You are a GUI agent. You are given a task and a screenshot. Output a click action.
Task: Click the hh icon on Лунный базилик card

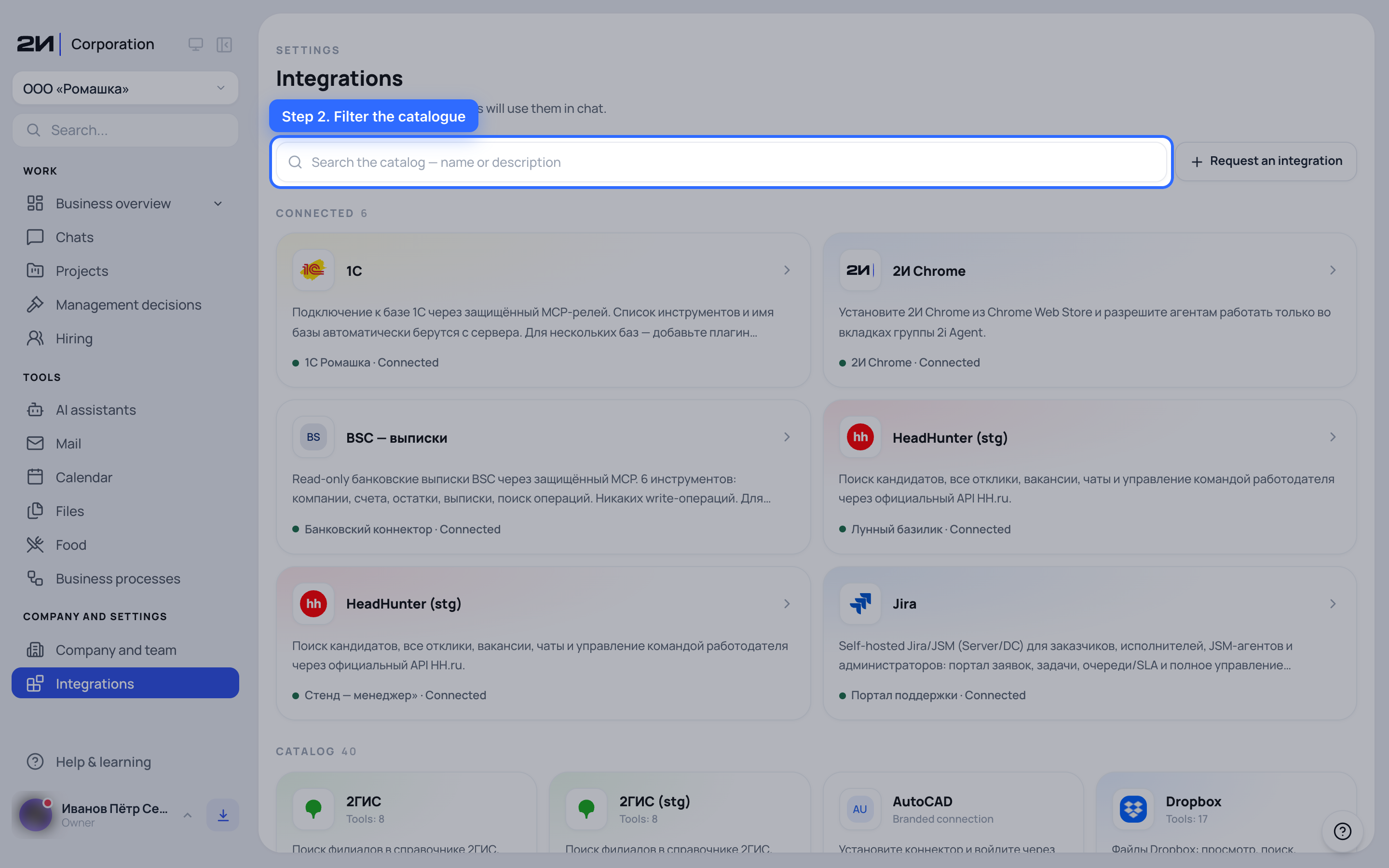point(860,437)
